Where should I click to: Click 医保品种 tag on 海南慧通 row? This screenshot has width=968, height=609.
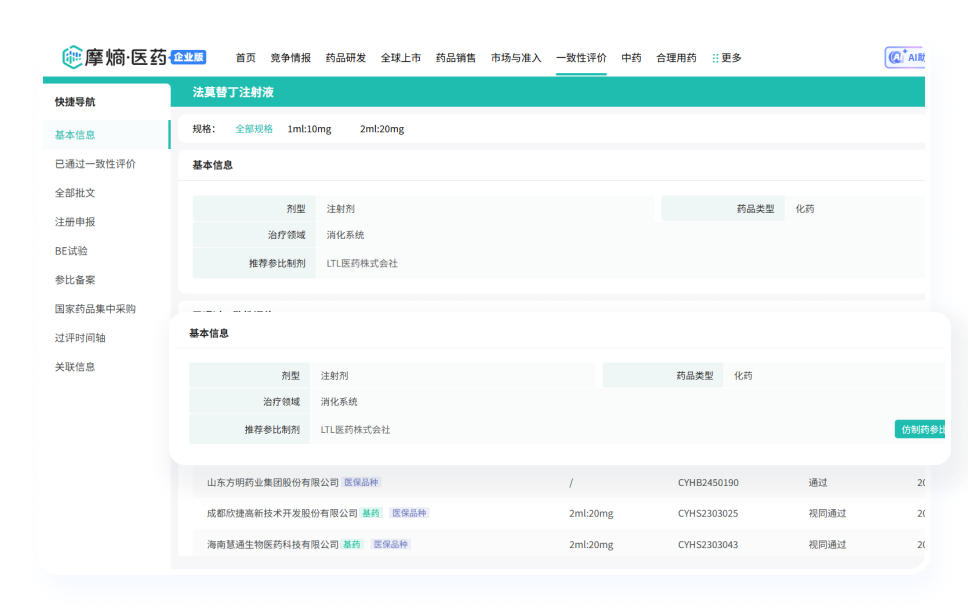(391, 545)
